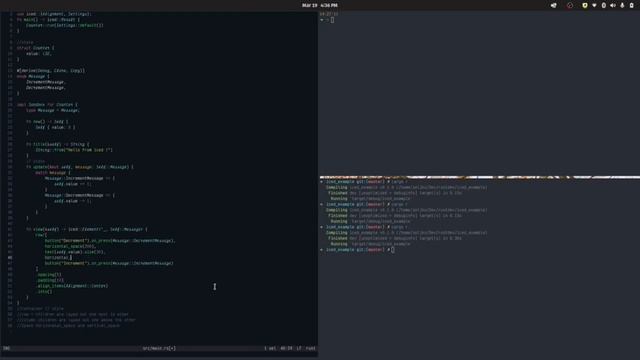
Task: Click the .into() line
Action: pyautogui.click(x=44, y=292)
